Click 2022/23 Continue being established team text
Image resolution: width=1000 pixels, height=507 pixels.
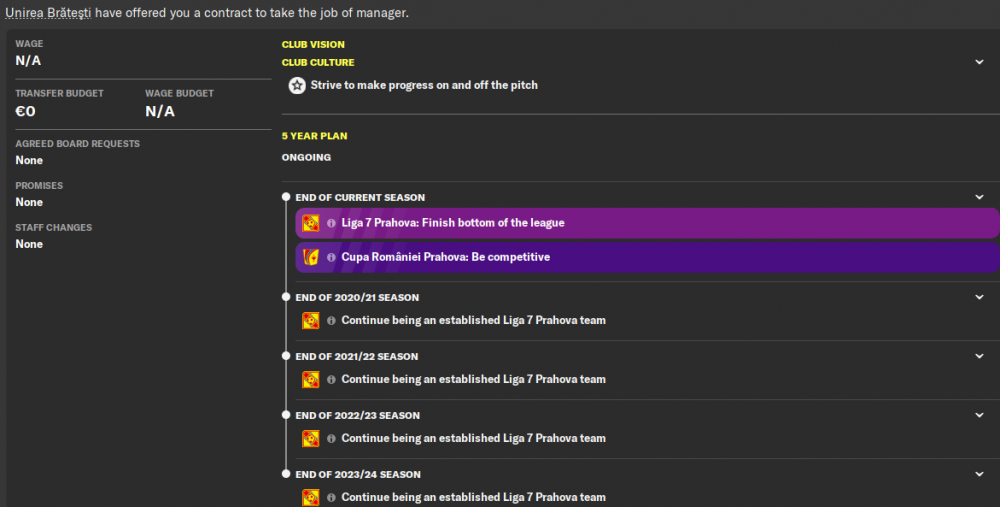[x=474, y=439]
